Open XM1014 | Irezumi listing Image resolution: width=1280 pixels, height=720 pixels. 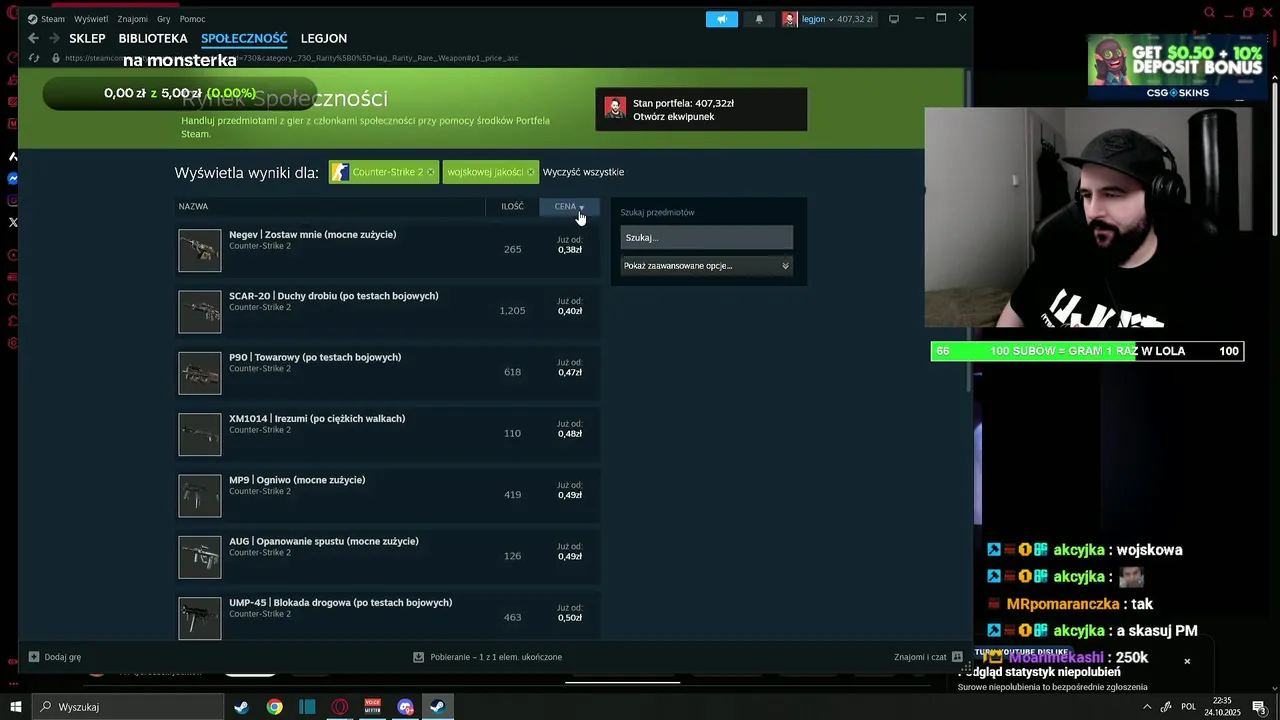(317, 418)
